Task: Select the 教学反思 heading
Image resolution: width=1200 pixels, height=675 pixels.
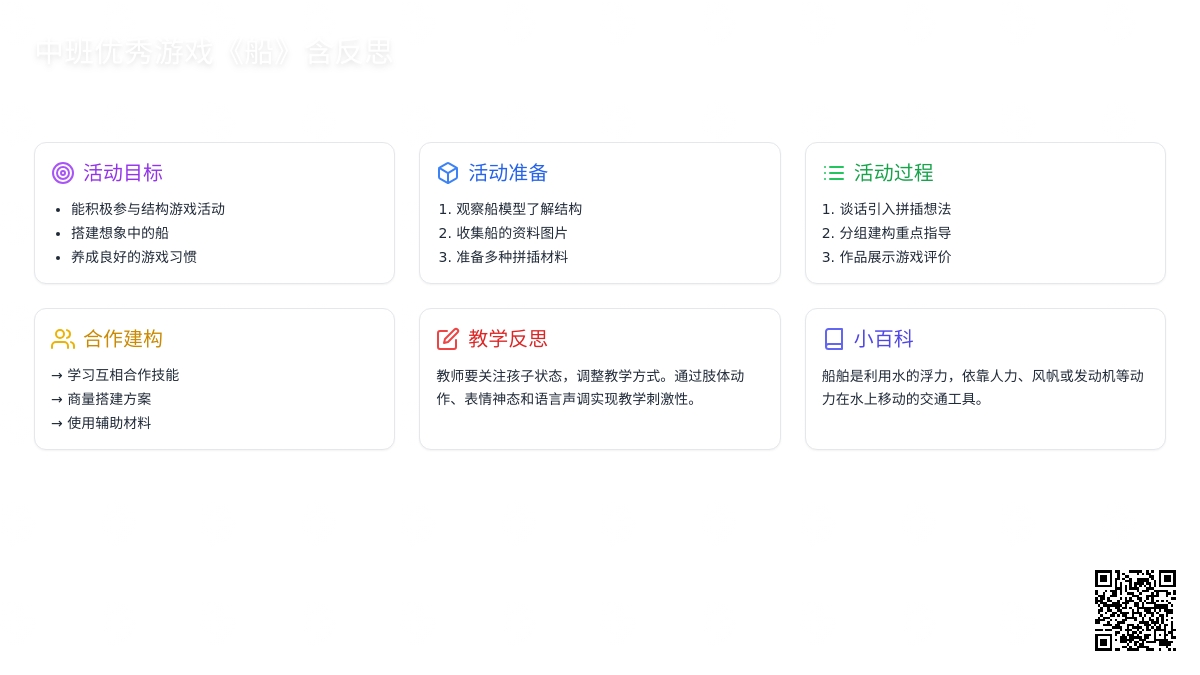Action: (508, 339)
